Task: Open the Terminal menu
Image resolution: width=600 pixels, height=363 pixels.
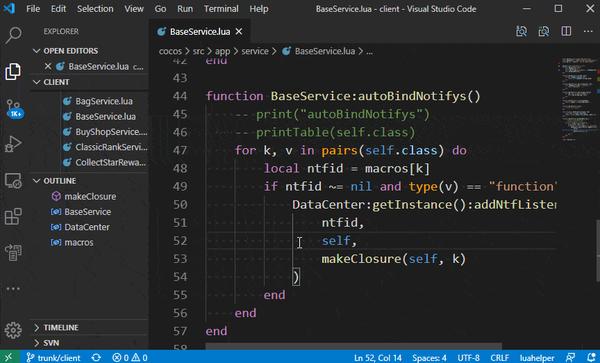Action: click(x=221, y=8)
